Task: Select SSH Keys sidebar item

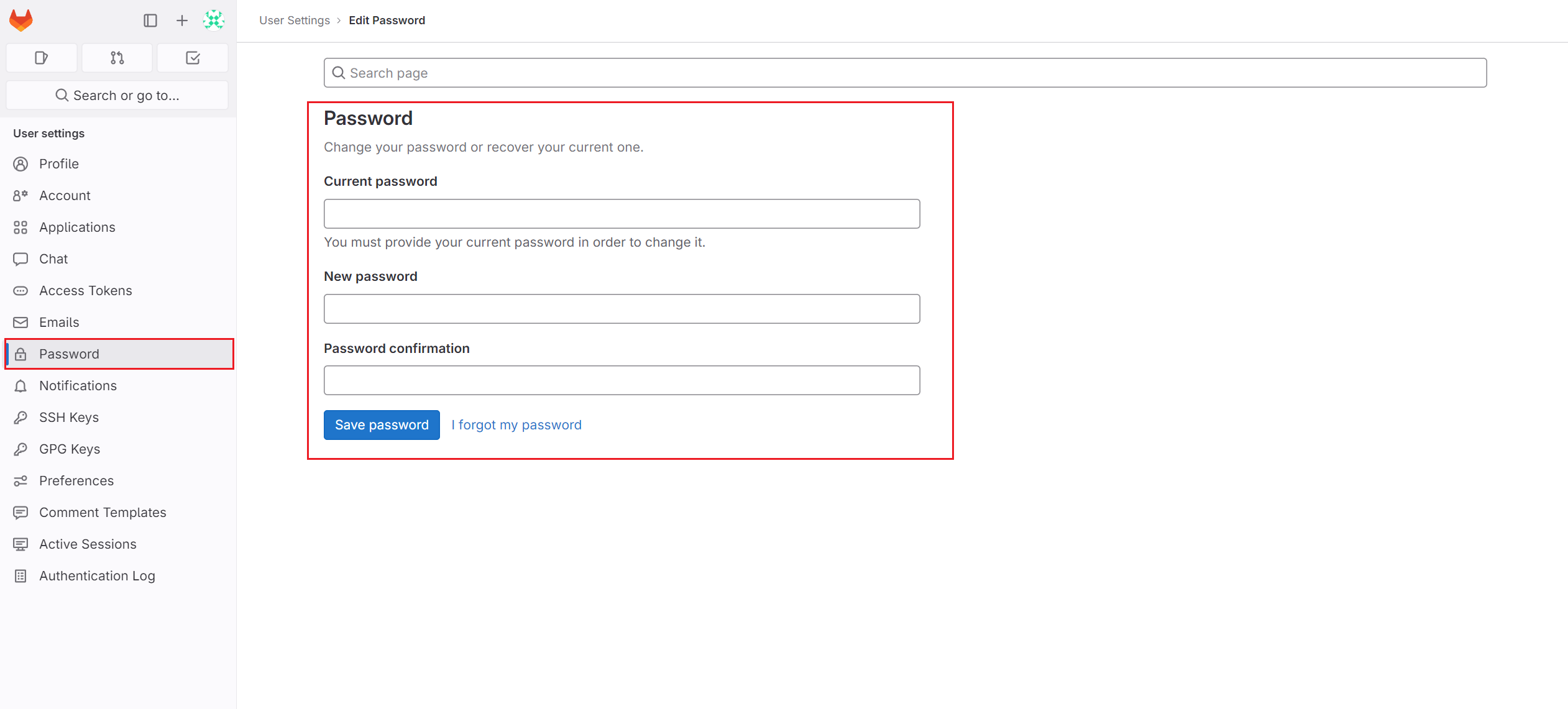Action: click(69, 417)
